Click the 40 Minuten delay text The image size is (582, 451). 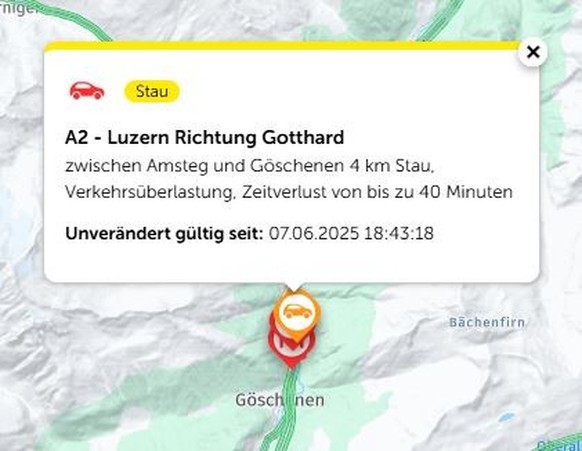(x=466, y=192)
